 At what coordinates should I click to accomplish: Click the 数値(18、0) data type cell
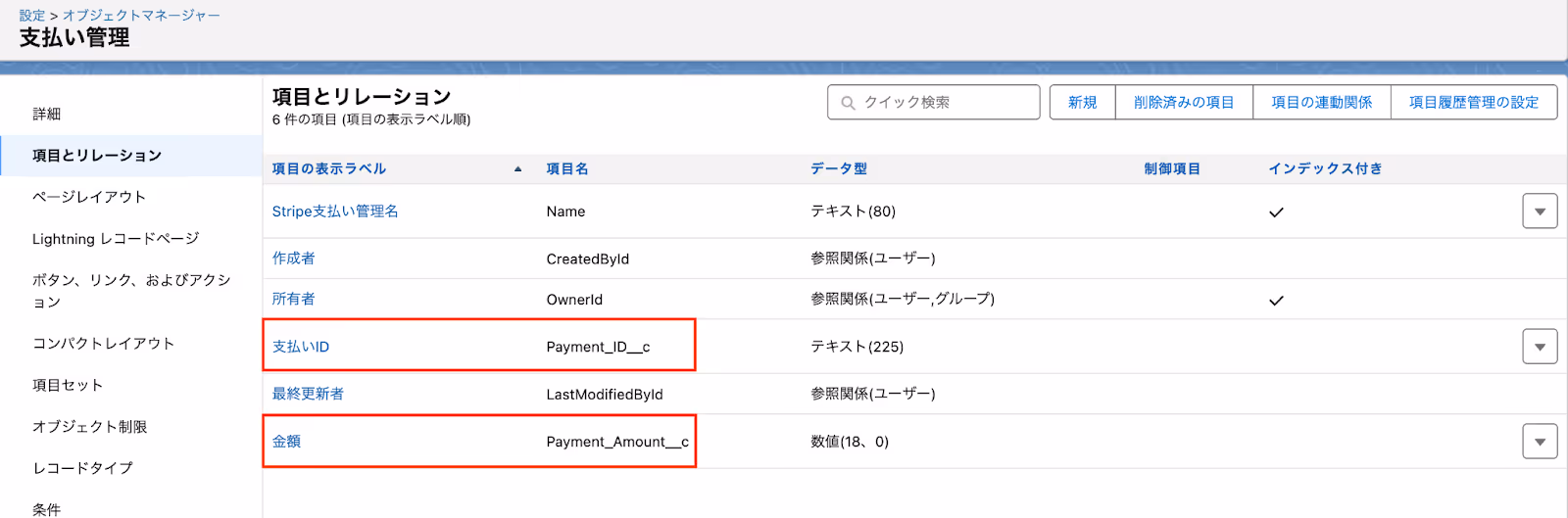(850, 442)
